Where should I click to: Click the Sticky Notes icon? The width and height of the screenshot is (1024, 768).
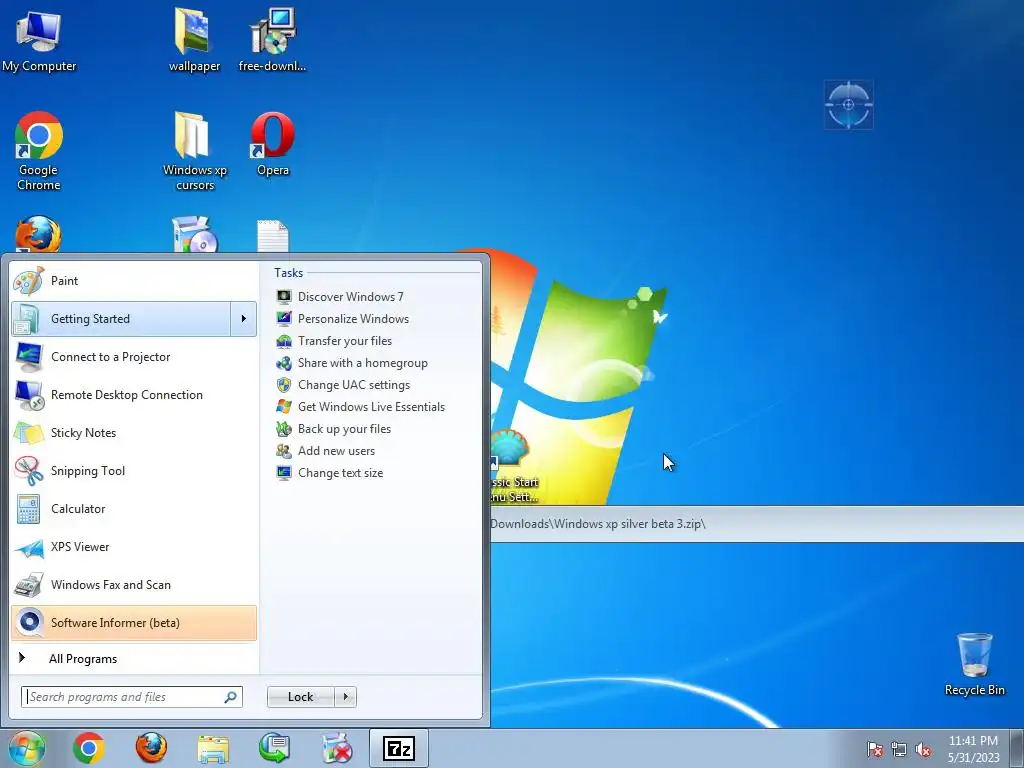click(29, 433)
